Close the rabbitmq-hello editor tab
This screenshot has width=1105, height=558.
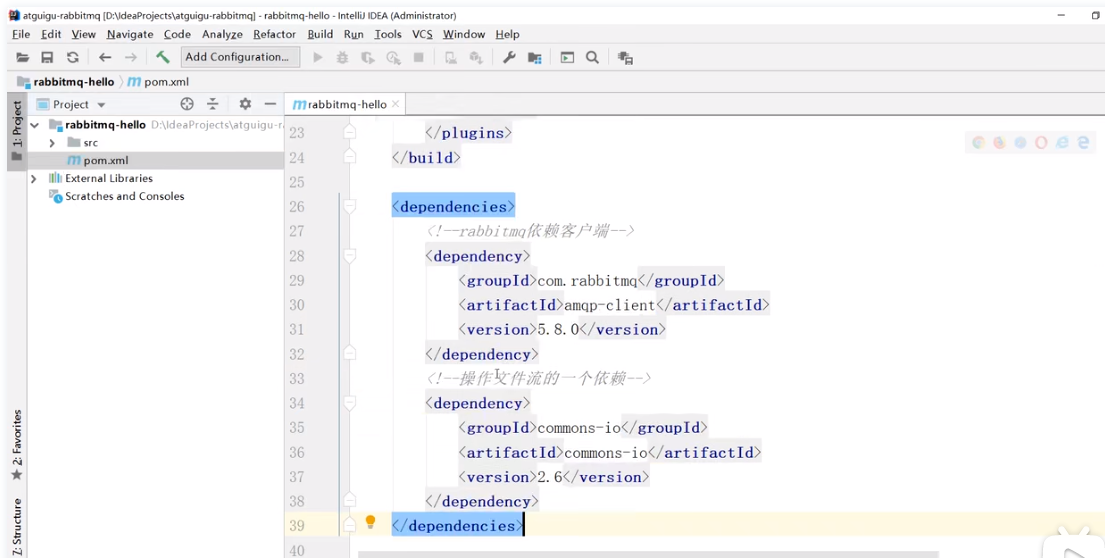coord(395,104)
